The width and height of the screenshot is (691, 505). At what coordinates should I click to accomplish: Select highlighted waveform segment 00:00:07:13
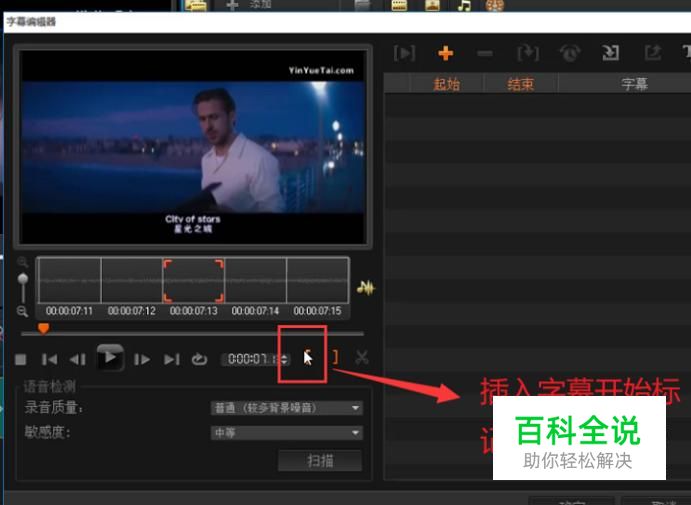pyautogui.click(x=194, y=281)
